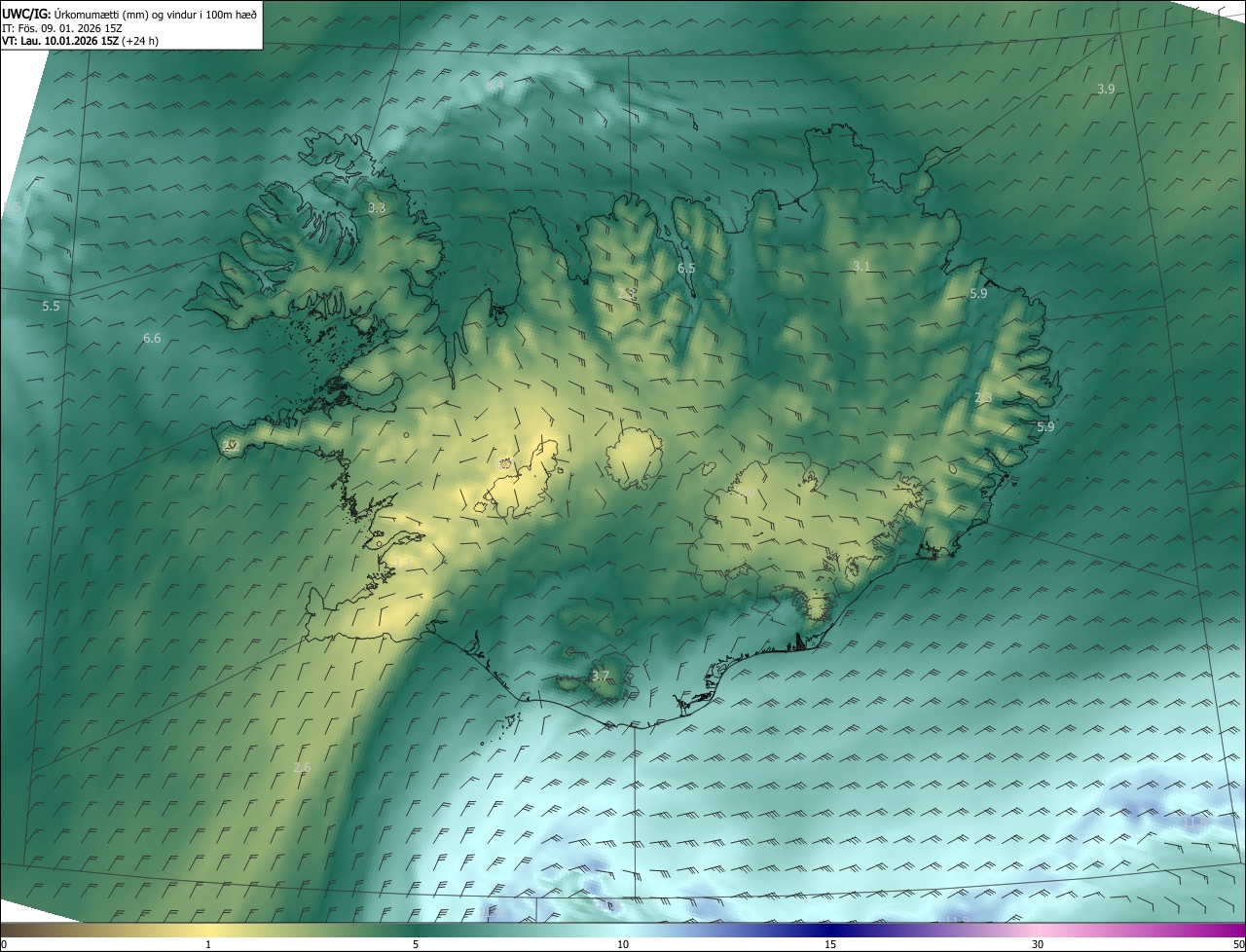
Task: Click the 5 tick on the color scale
Action: tap(416, 944)
